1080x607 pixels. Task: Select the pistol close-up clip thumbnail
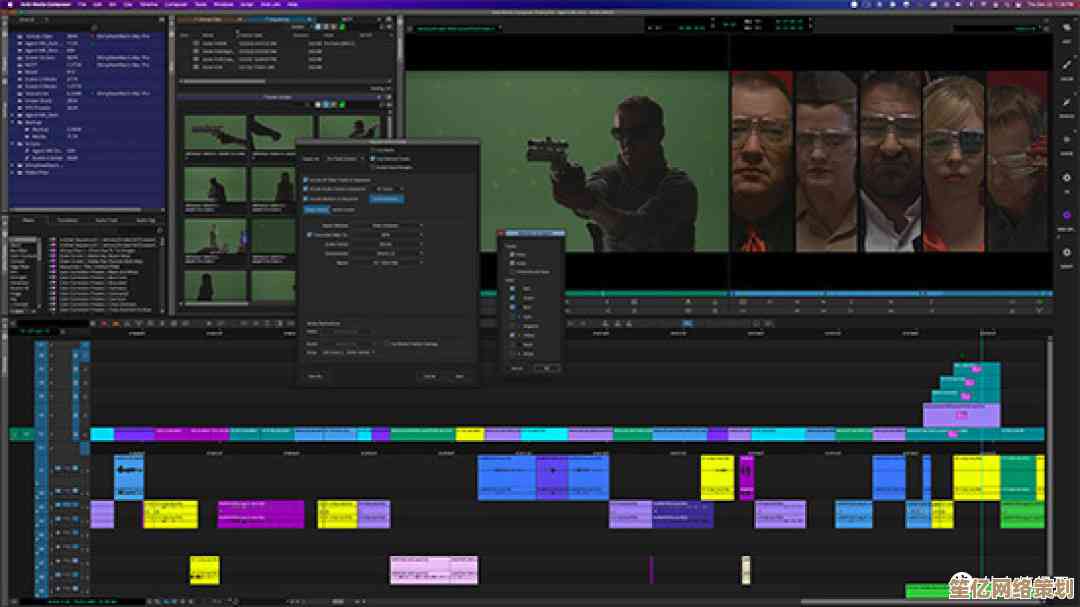point(214,131)
